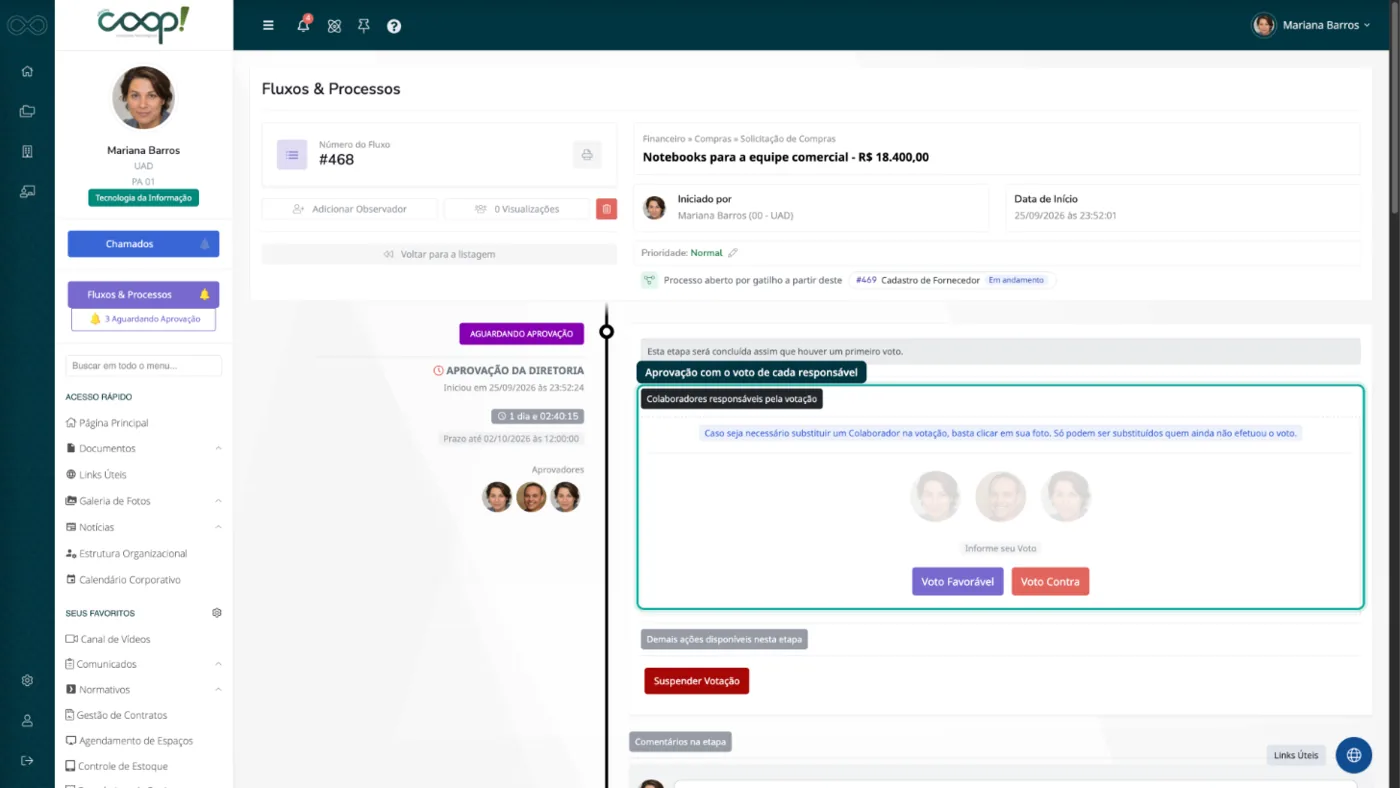Image resolution: width=1400 pixels, height=788 pixels.
Task: Click the user profile icon in dark left rail
Action: (x=27, y=720)
